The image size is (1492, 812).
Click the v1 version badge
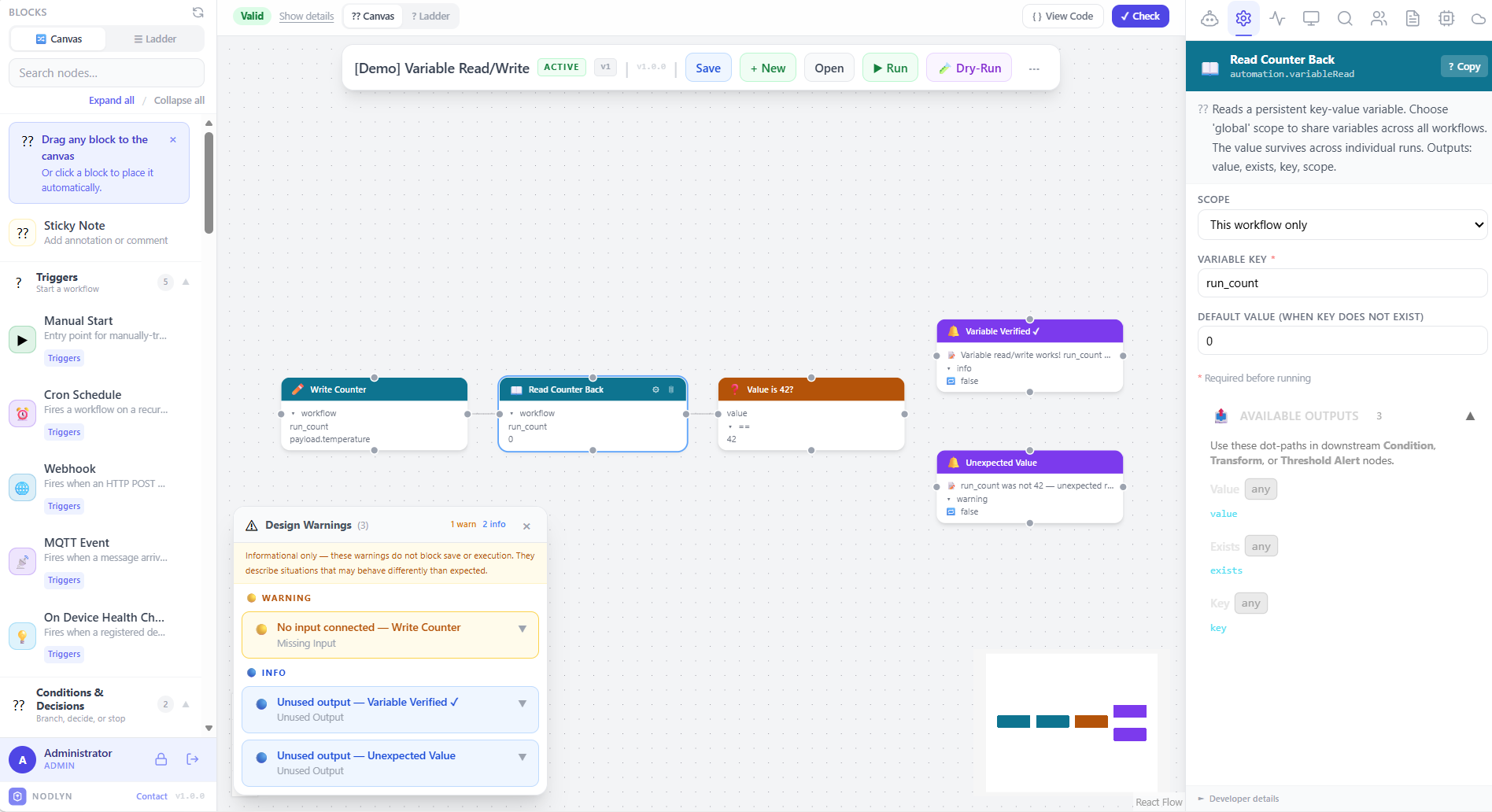pyautogui.click(x=605, y=67)
